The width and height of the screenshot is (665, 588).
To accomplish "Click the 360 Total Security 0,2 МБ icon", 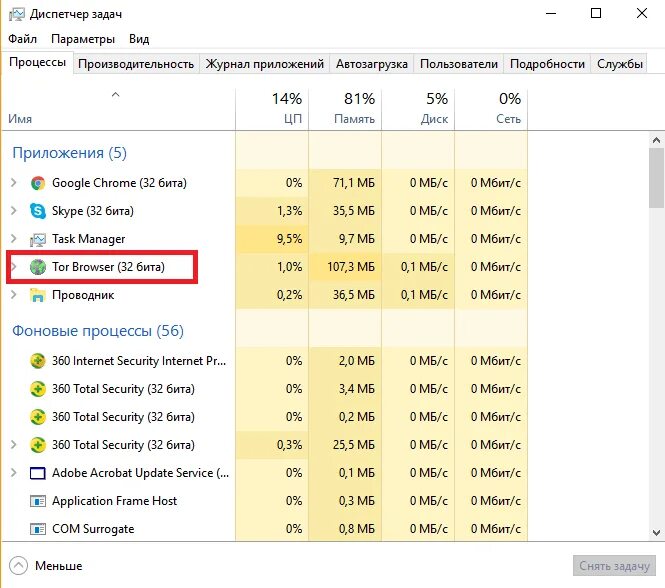I will [x=38, y=417].
